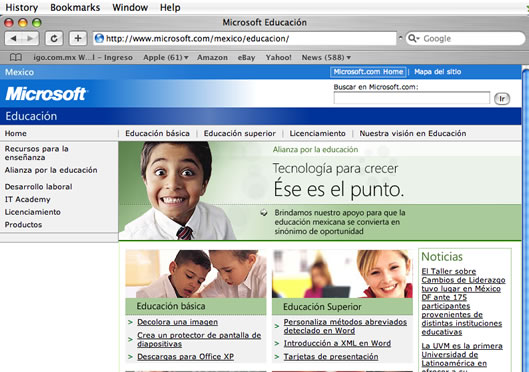Click the Educación Superior woman thumbnail
The height and width of the screenshot is (372, 529).
342,274
